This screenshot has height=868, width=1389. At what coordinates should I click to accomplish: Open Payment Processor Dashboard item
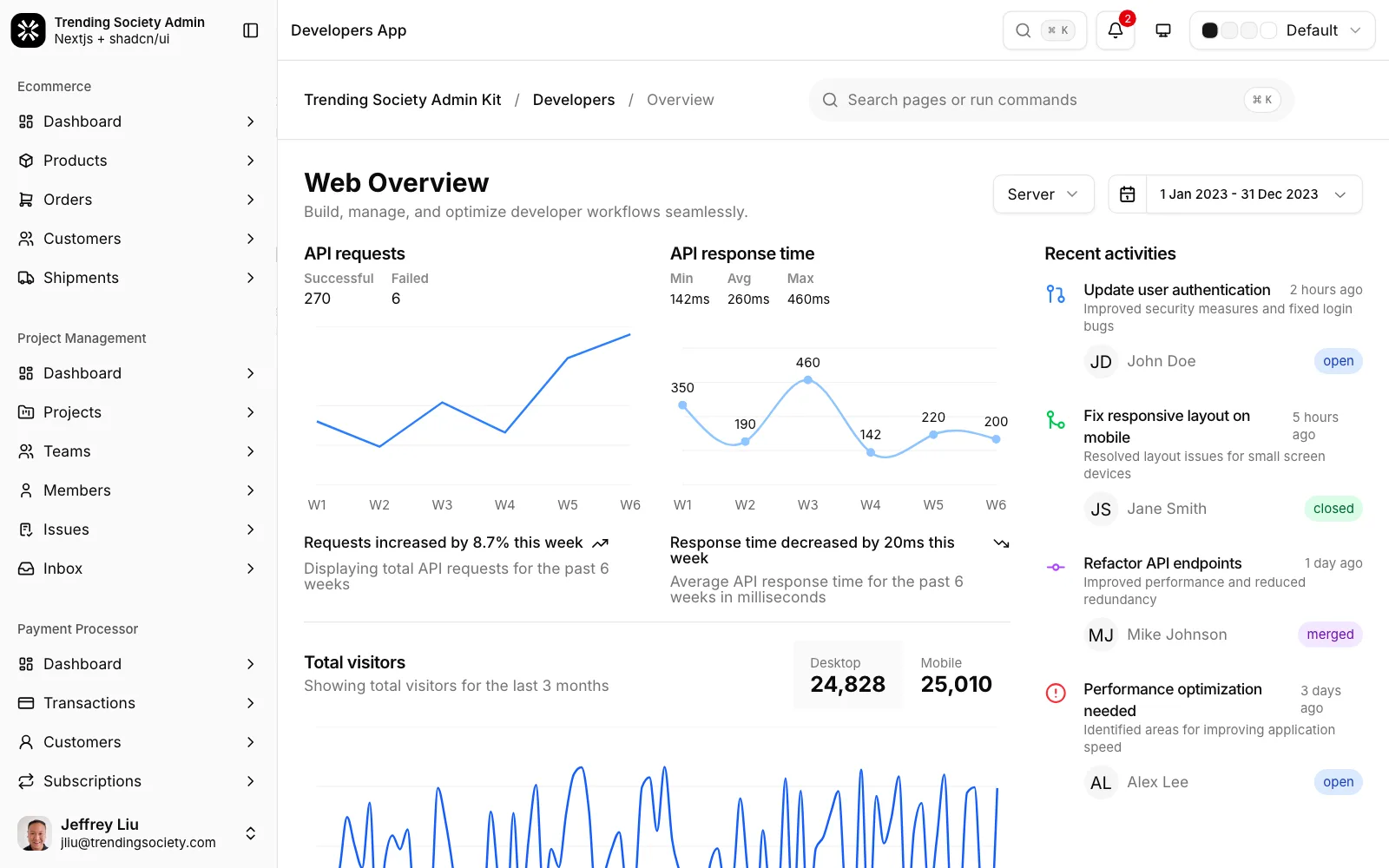(139, 664)
